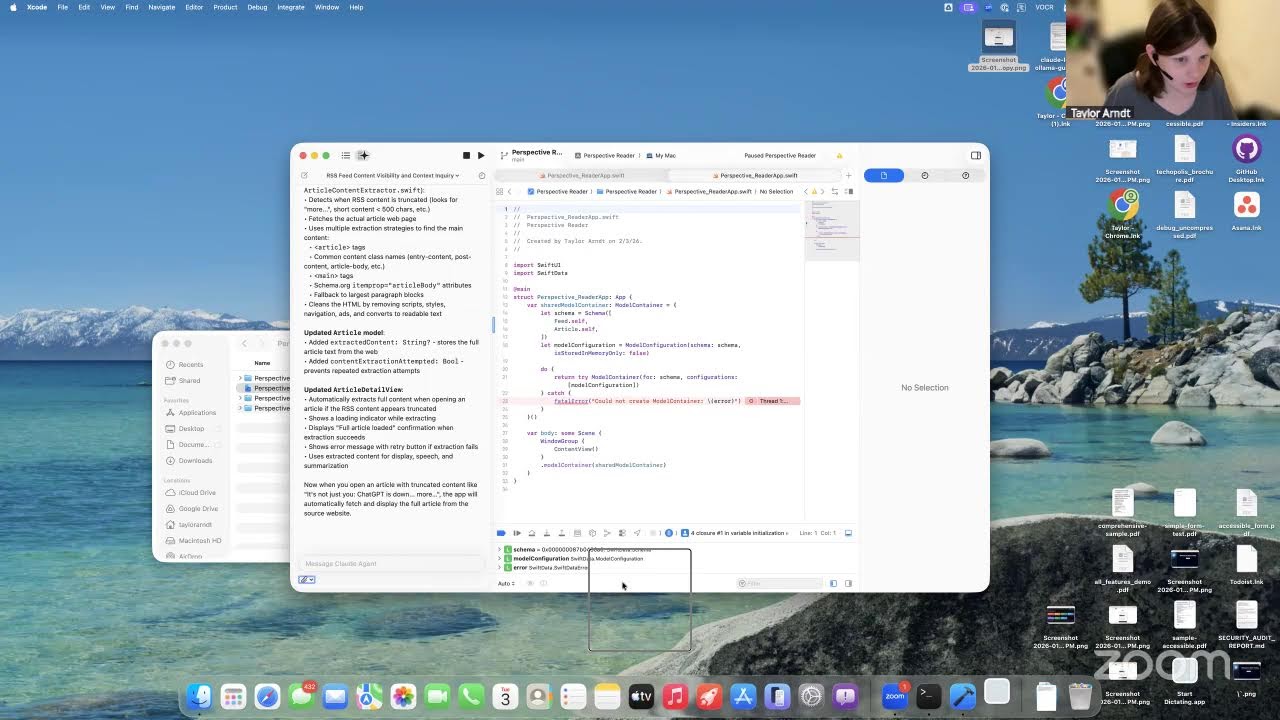This screenshot has width=1280, height=720.
Task: Step out in the debugger
Action: [562, 533]
